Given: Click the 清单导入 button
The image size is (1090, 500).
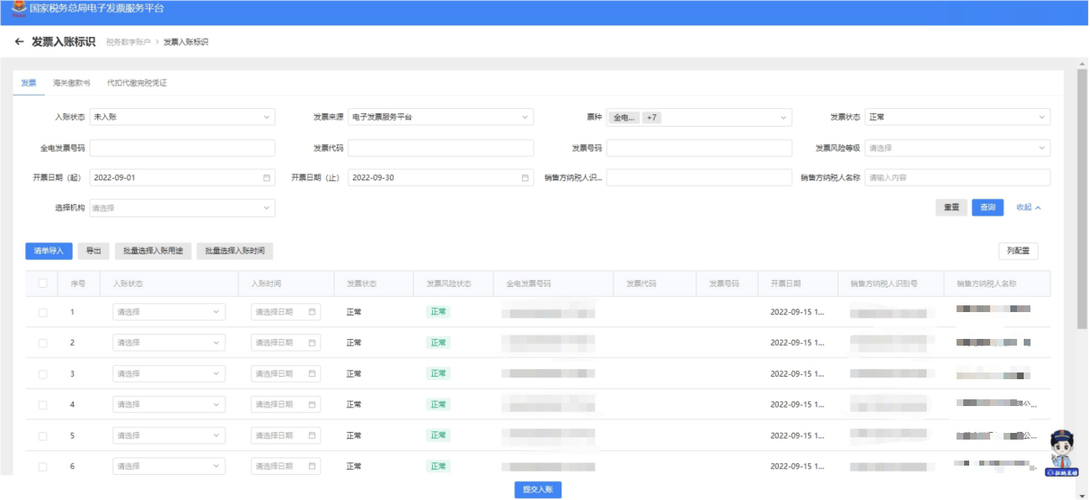Looking at the screenshot, I should pyautogui.click(x=49, y=251).
